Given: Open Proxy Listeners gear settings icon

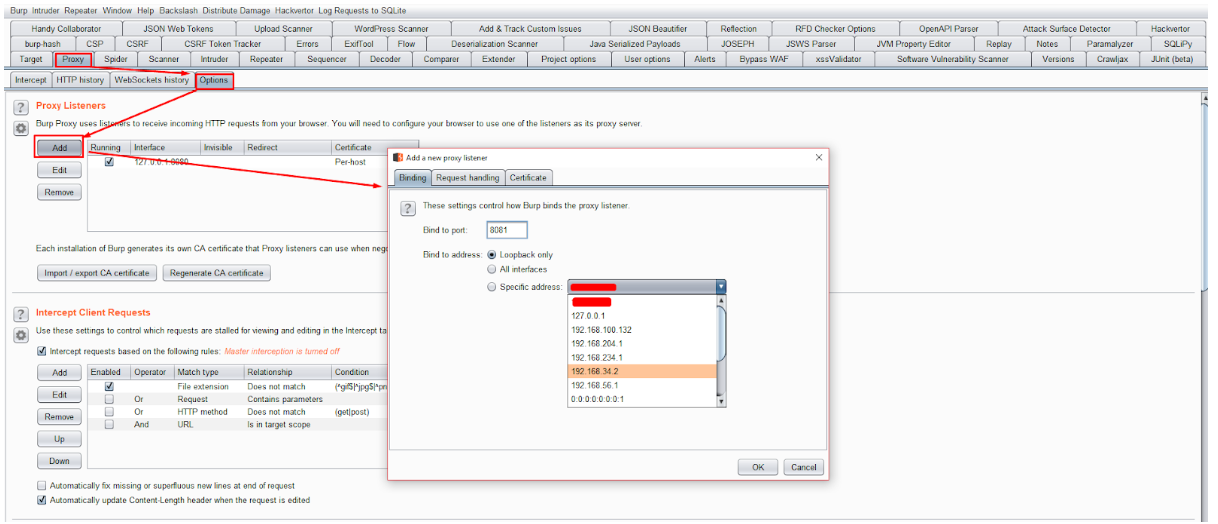Looking at the screenshot, I should point(20,128).
